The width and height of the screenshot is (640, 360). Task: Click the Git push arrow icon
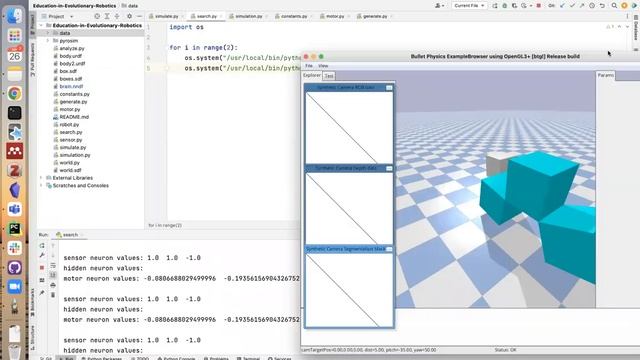[582, 6]
